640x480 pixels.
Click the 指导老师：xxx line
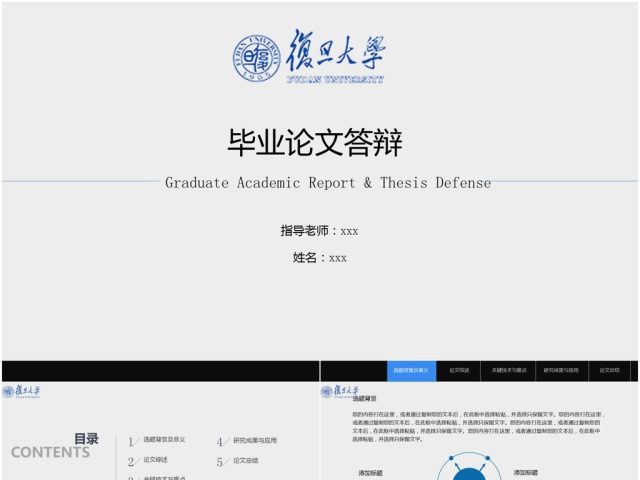319,231
